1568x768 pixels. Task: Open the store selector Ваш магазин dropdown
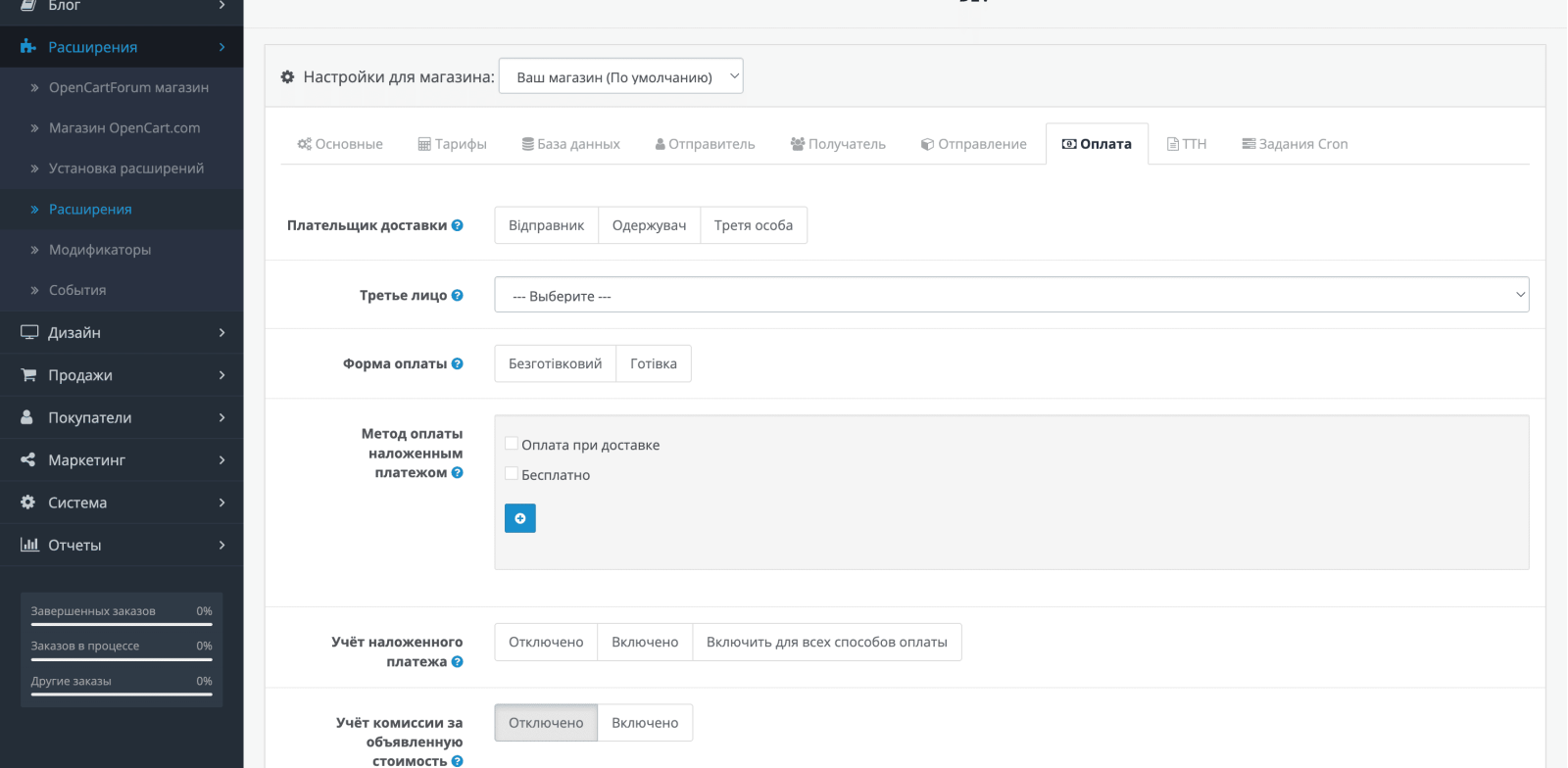point(621,76)
